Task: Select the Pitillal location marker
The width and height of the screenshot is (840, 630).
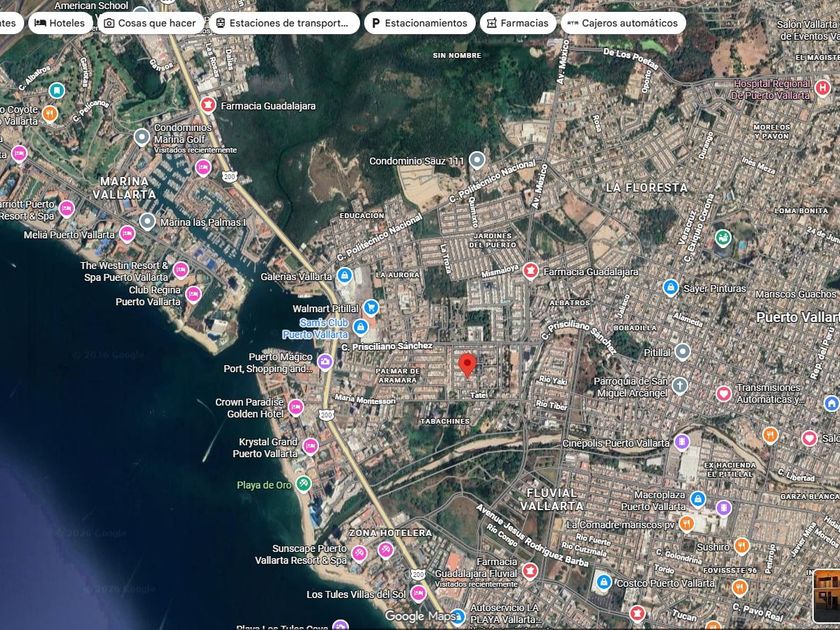Action: coord(682,351)
